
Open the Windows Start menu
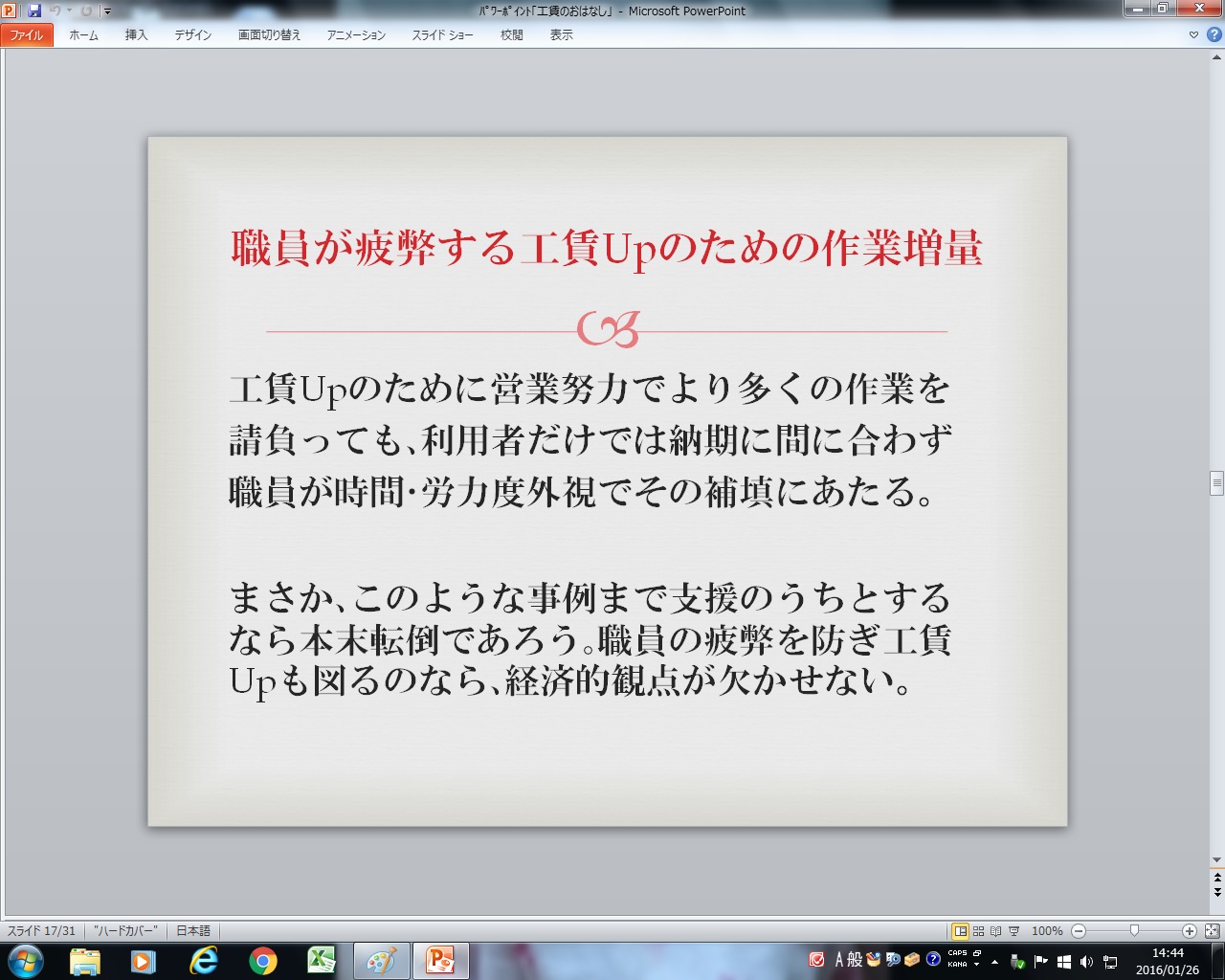pos(25,961)
